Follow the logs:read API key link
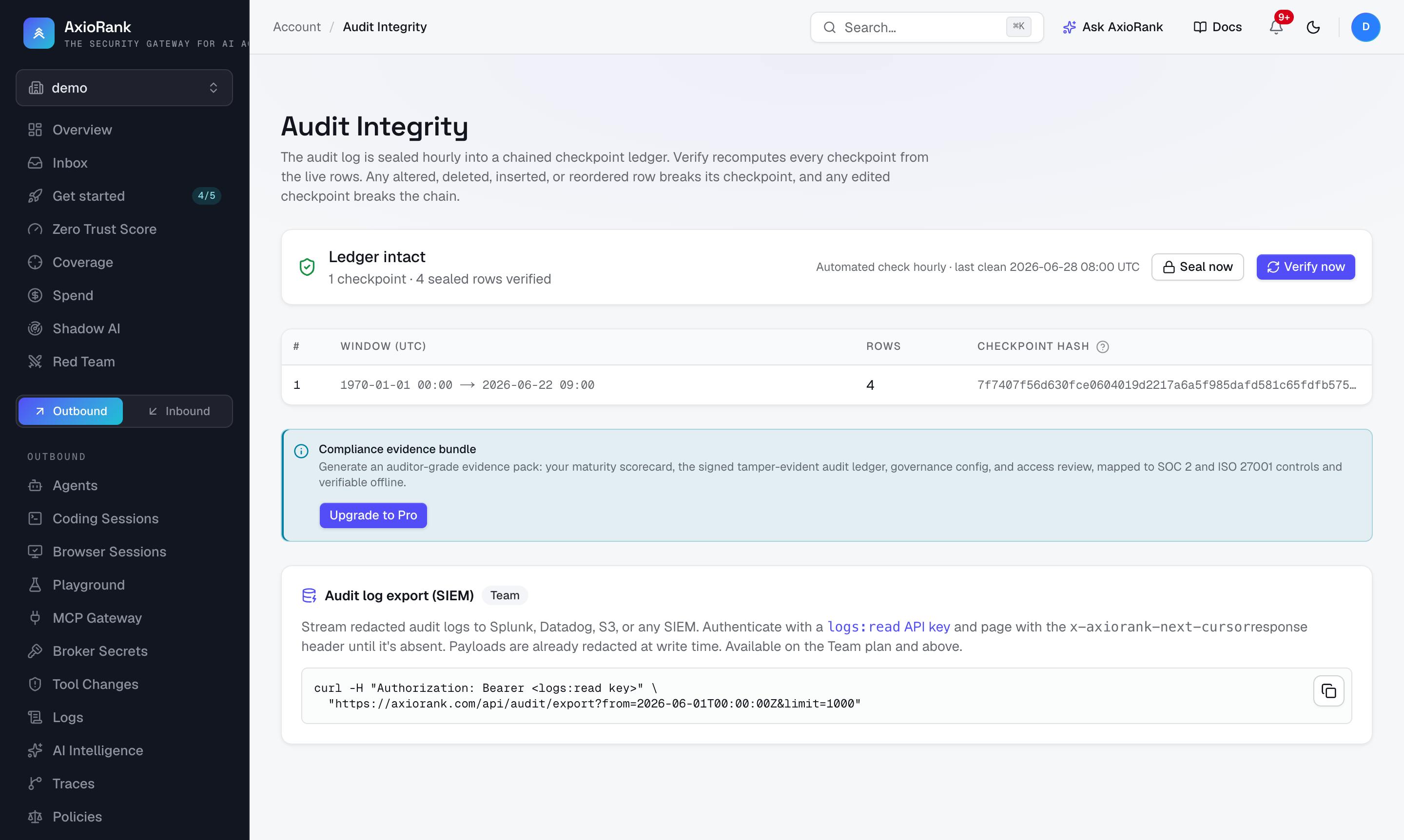 click(889, 627)
